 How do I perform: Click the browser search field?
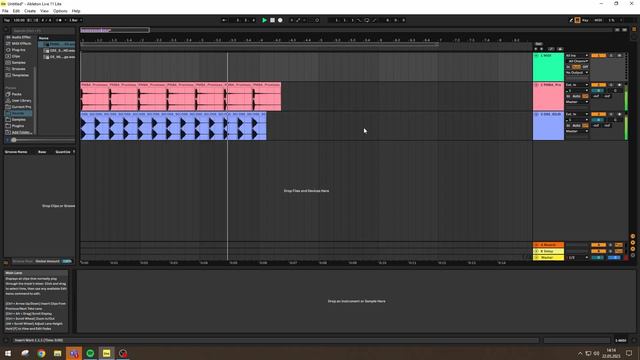(x=43, y=31)
